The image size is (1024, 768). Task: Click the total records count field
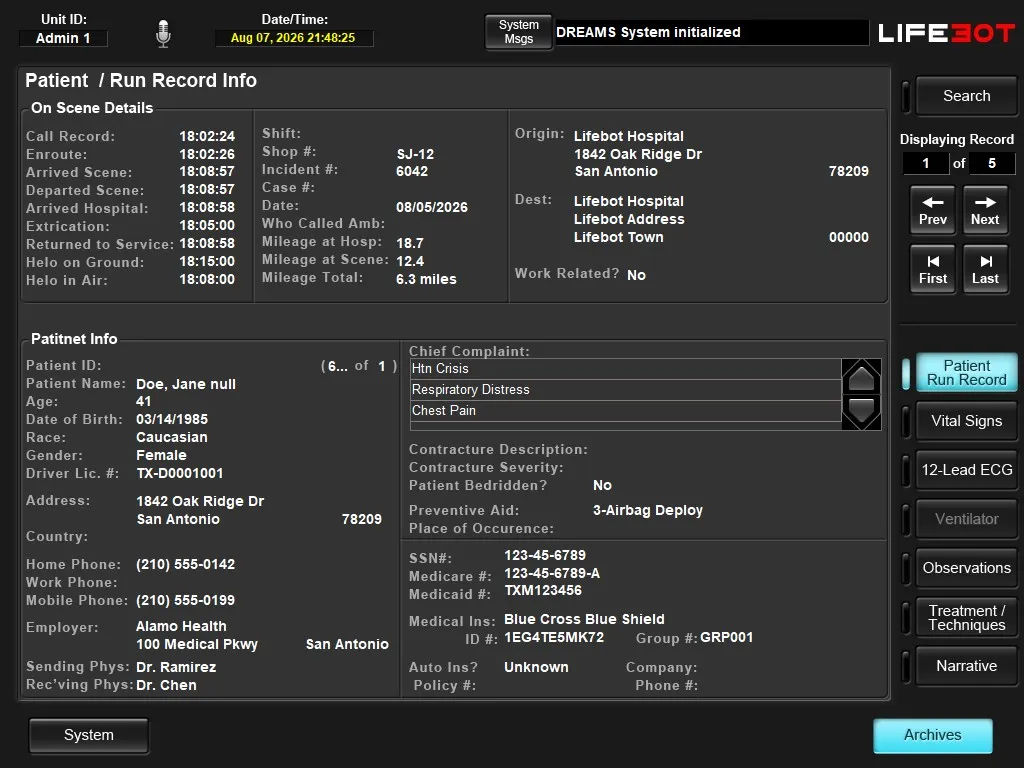click(x=992, y=163)
